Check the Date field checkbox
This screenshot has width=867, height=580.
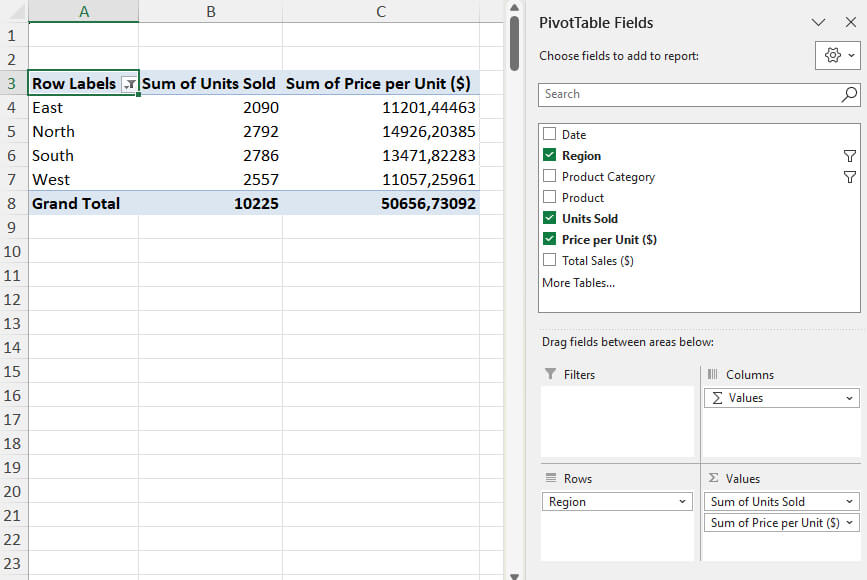[549, 135]
